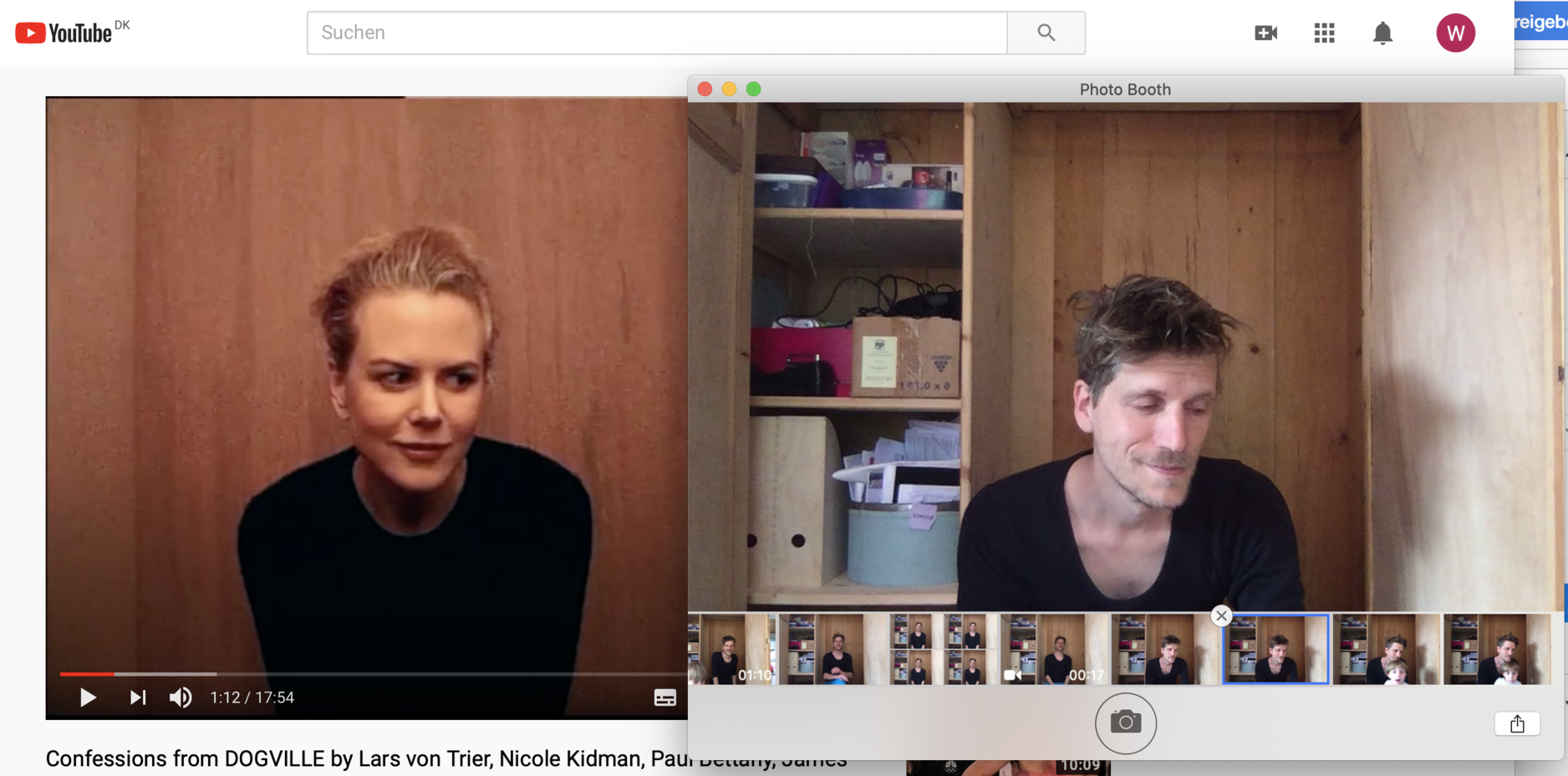1568x776 pixels.
Task: Click the YouTube logo home link
Action: point(64,33)
